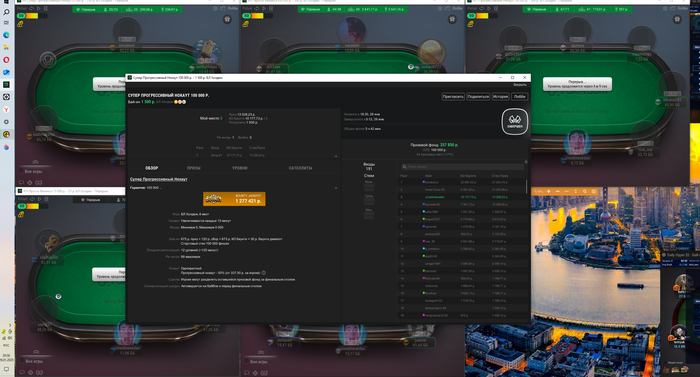The image size is (700, 377).
Task: Click Закрыть link under title bar
Action: point(520,85)
